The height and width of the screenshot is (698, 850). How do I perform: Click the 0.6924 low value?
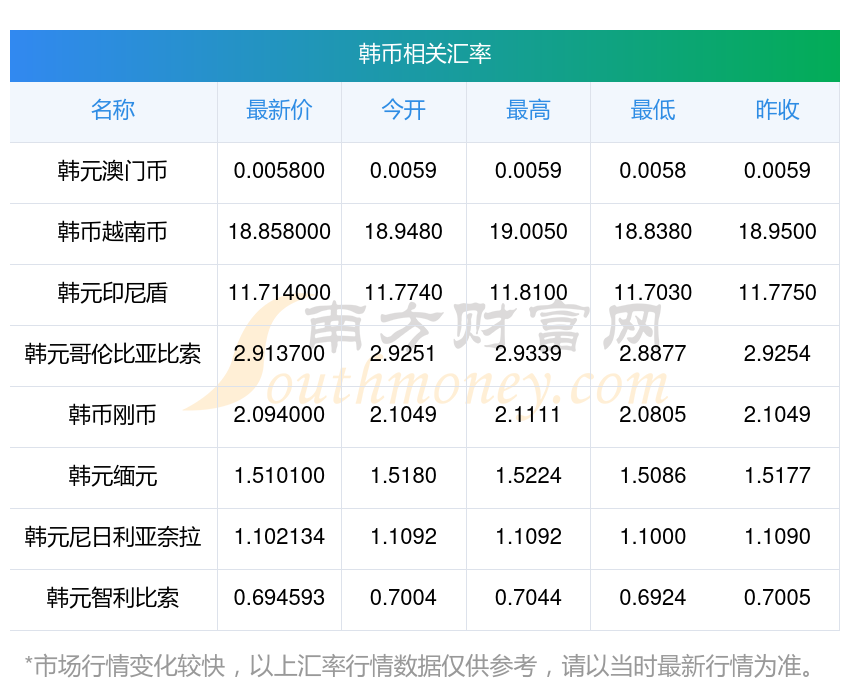(653, 598)
